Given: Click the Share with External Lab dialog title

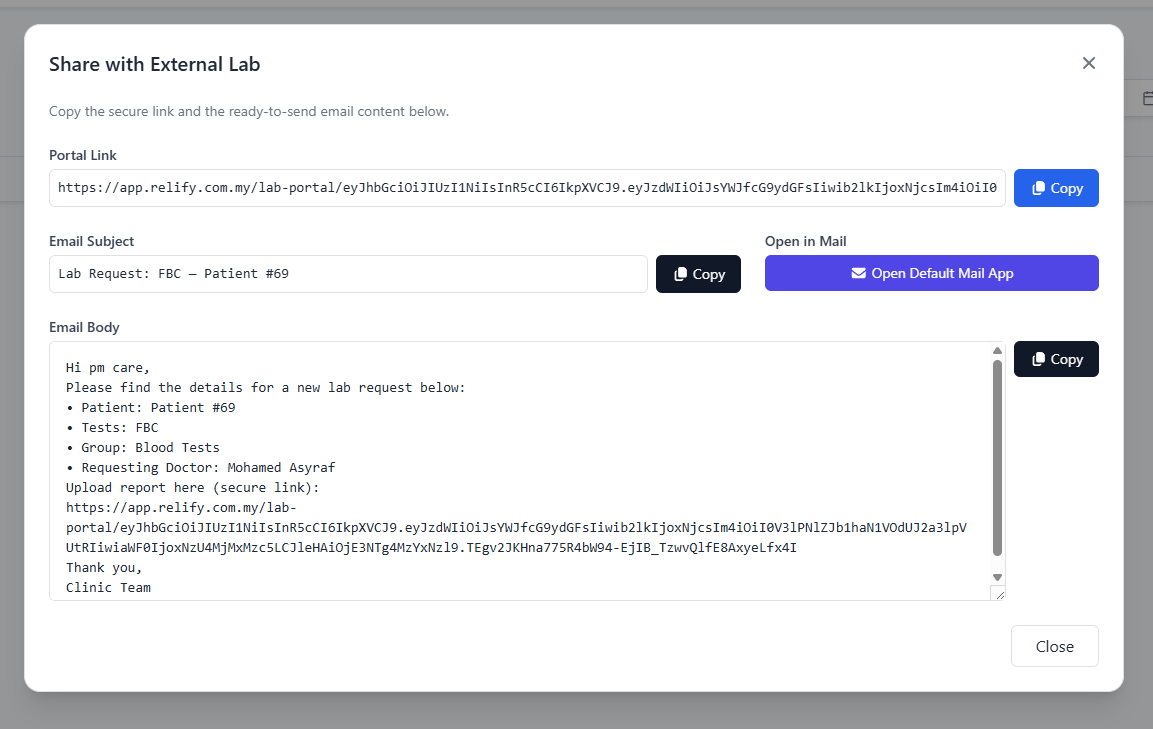Looking at the screenshot, I should tap(153, 63).
